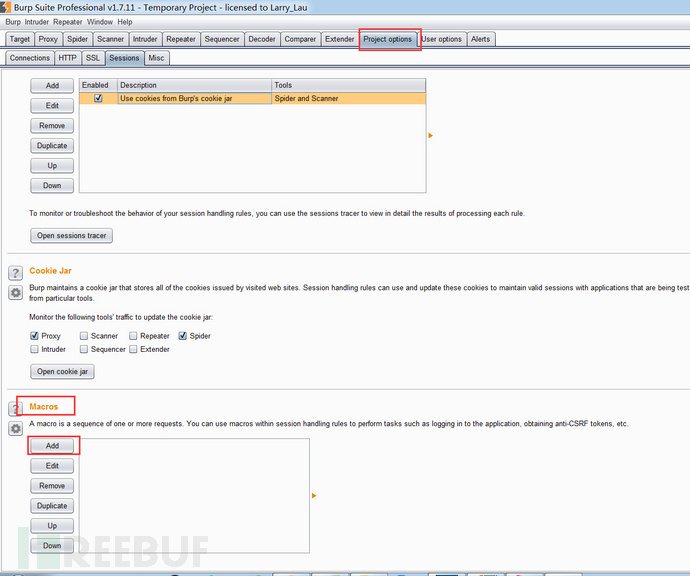Add a new session handling rule
This screenshot has width=690, height=576.
[x=52, y=85]
